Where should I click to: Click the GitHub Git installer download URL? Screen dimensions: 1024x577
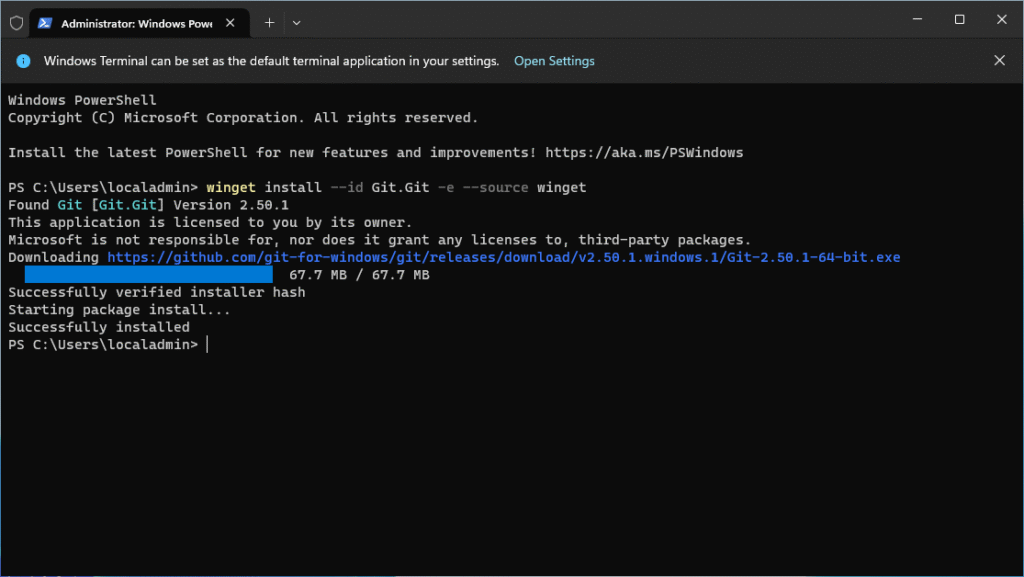click(503, 258)
